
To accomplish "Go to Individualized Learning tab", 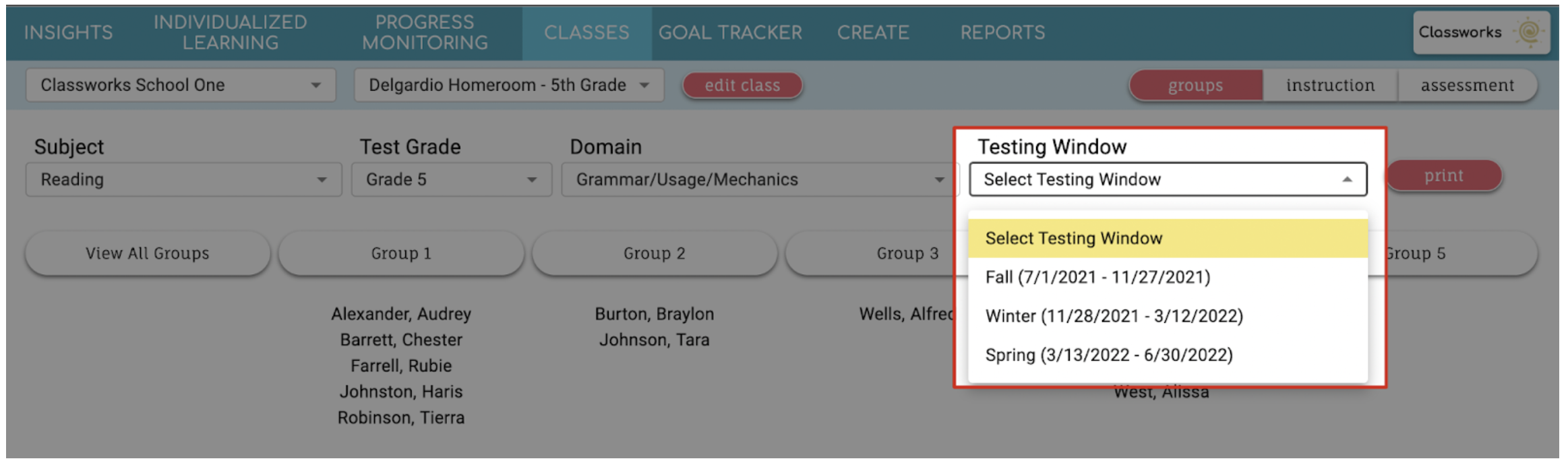I will coord(230,32).
